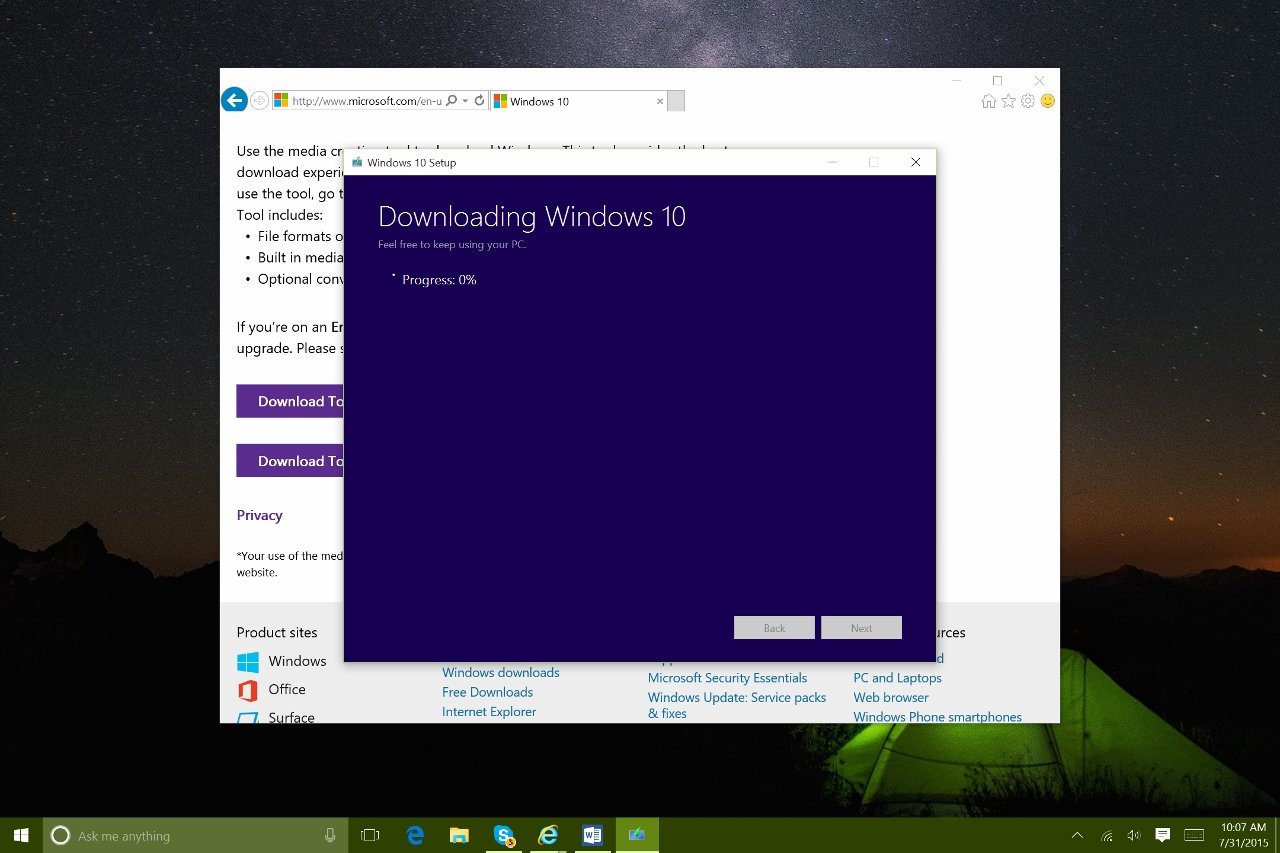Screen dimensions: 1280x853
Task: Click the forward arrow in Internet Explorer
Action: 259,100
